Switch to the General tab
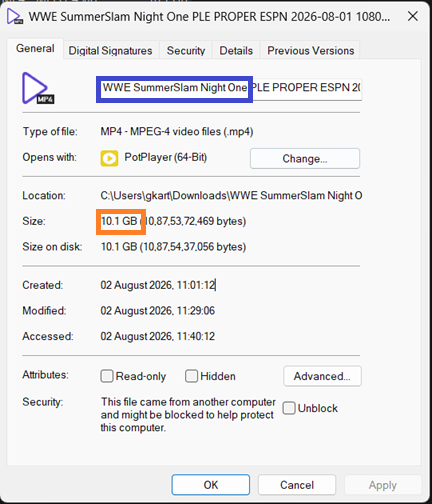Screen dimensions: 432x504 [x=35, y=49]
